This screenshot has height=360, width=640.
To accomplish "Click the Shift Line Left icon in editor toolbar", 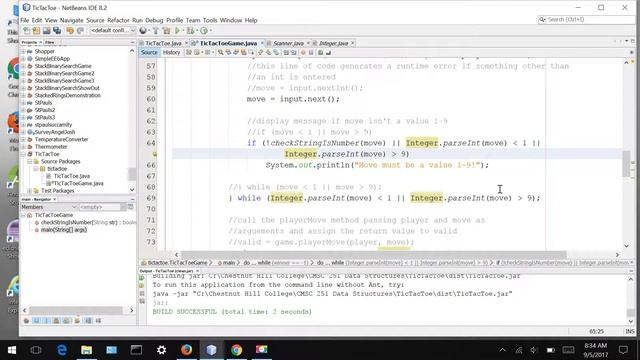I will coord(286,52).
